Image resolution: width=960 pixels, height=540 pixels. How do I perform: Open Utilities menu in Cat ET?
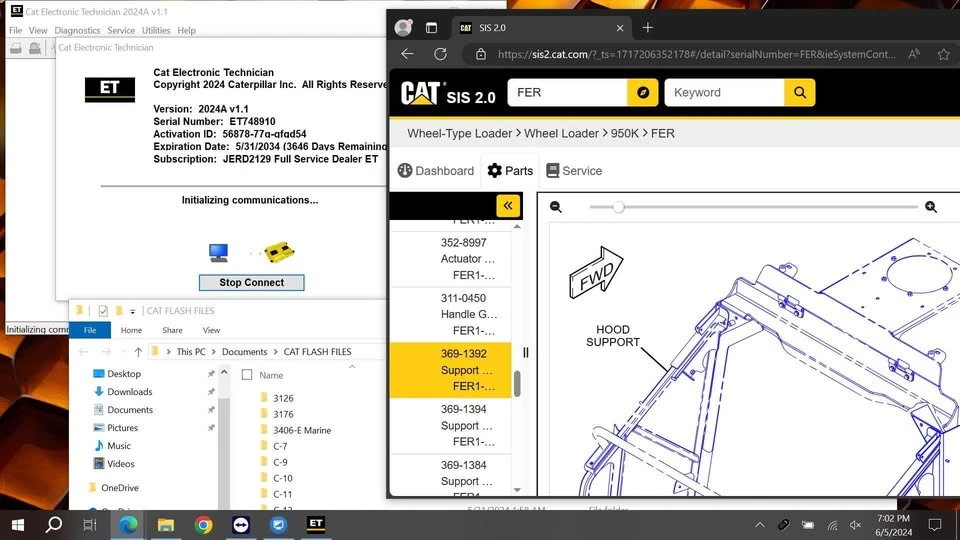(x=156, y=30)
